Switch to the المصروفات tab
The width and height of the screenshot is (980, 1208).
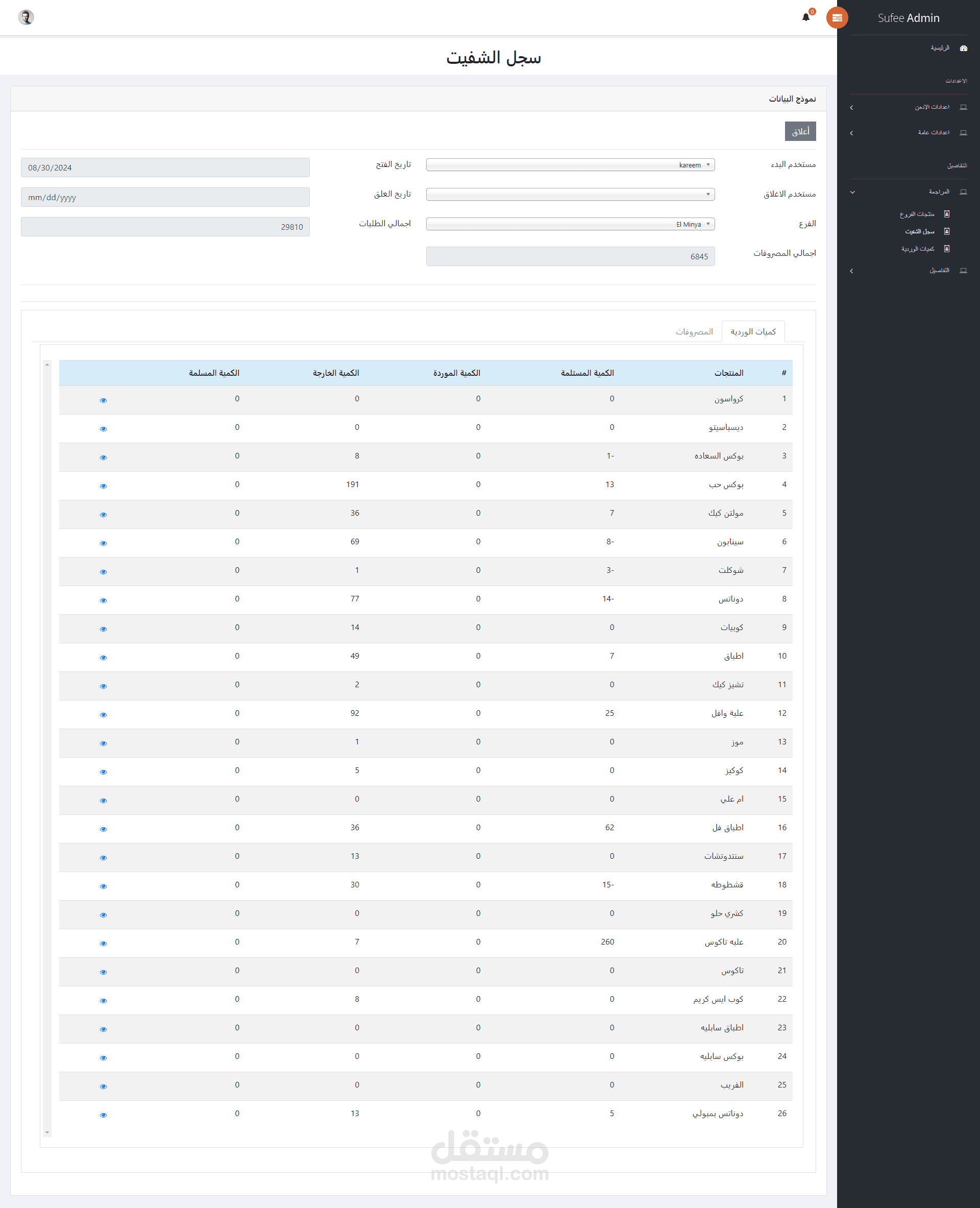694,331
